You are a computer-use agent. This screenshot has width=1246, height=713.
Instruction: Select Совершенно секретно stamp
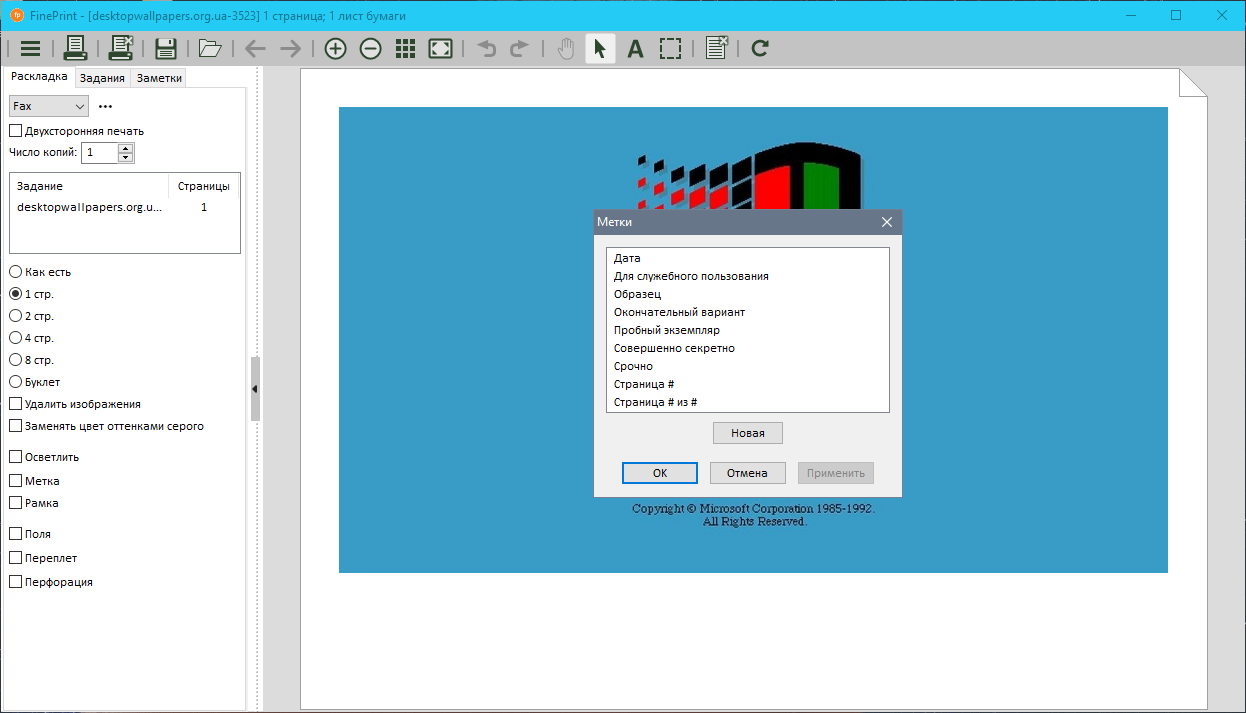[x=748, y=348]
